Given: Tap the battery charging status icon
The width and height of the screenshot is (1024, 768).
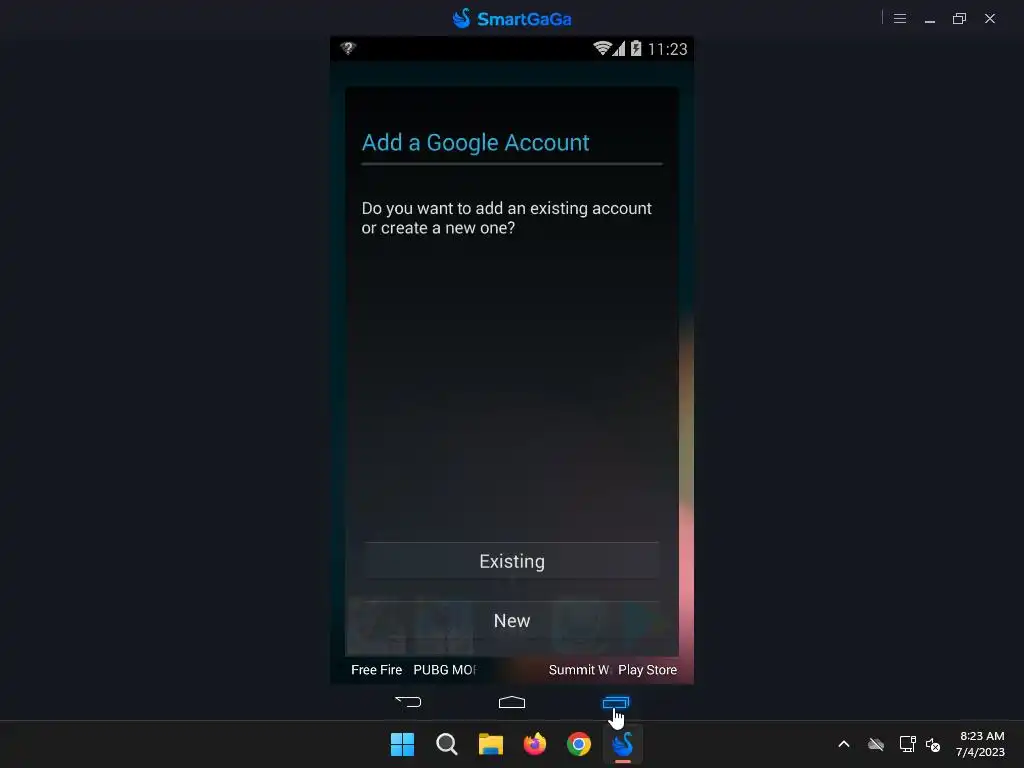Looking at the screenshot, I should pyautogui.click(x=636, y=48).
